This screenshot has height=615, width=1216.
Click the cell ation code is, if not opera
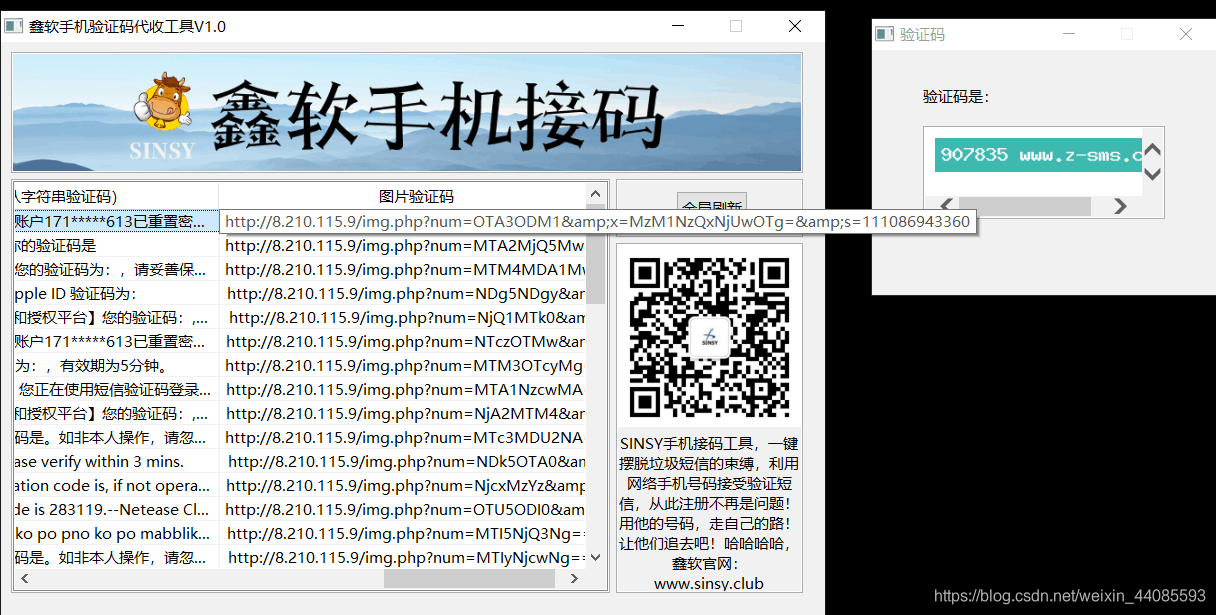point(116,485)
